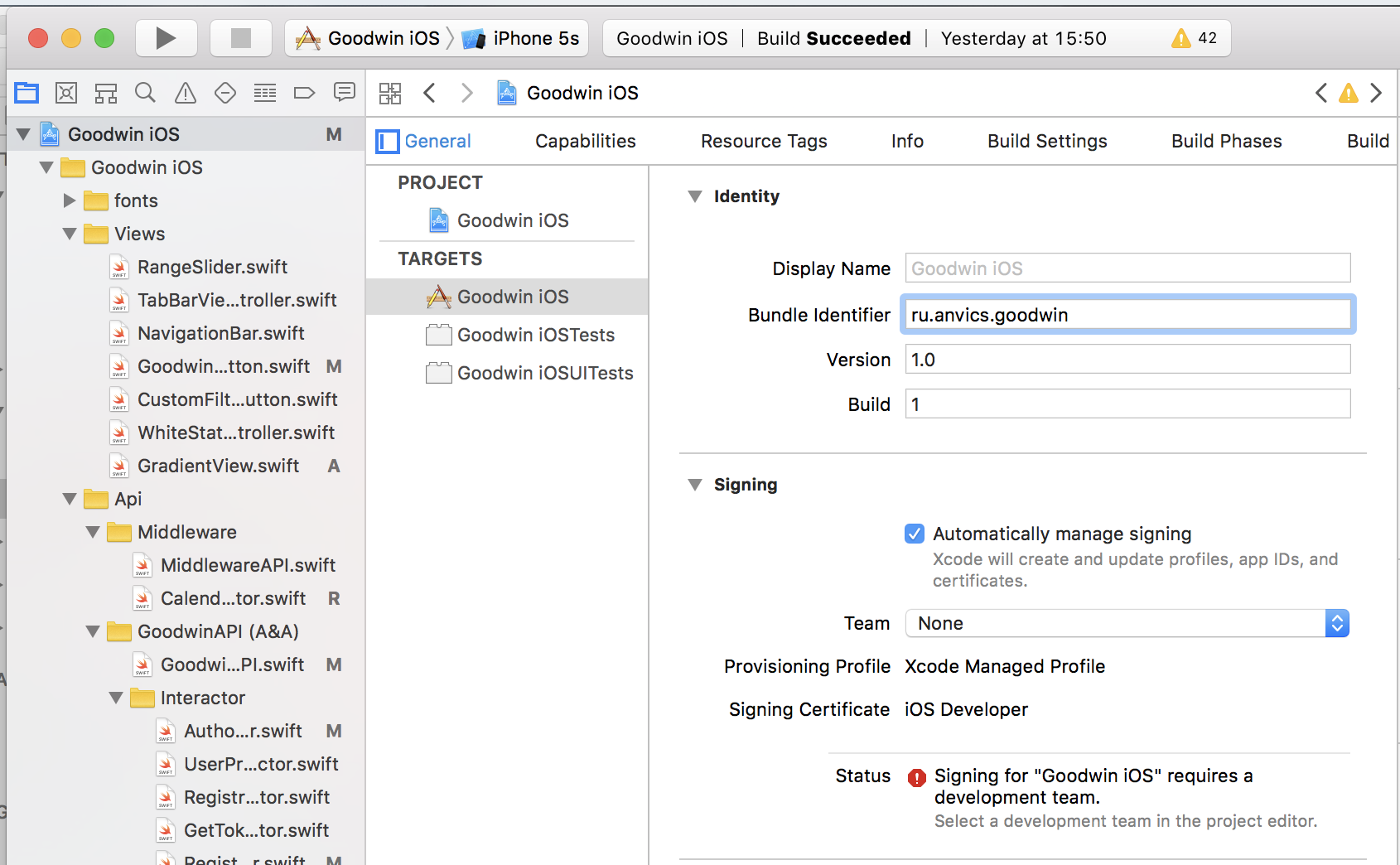Click the red signing error status icon
The width and height of the screenshot is (1400, 865).
[x=917, y=777]
